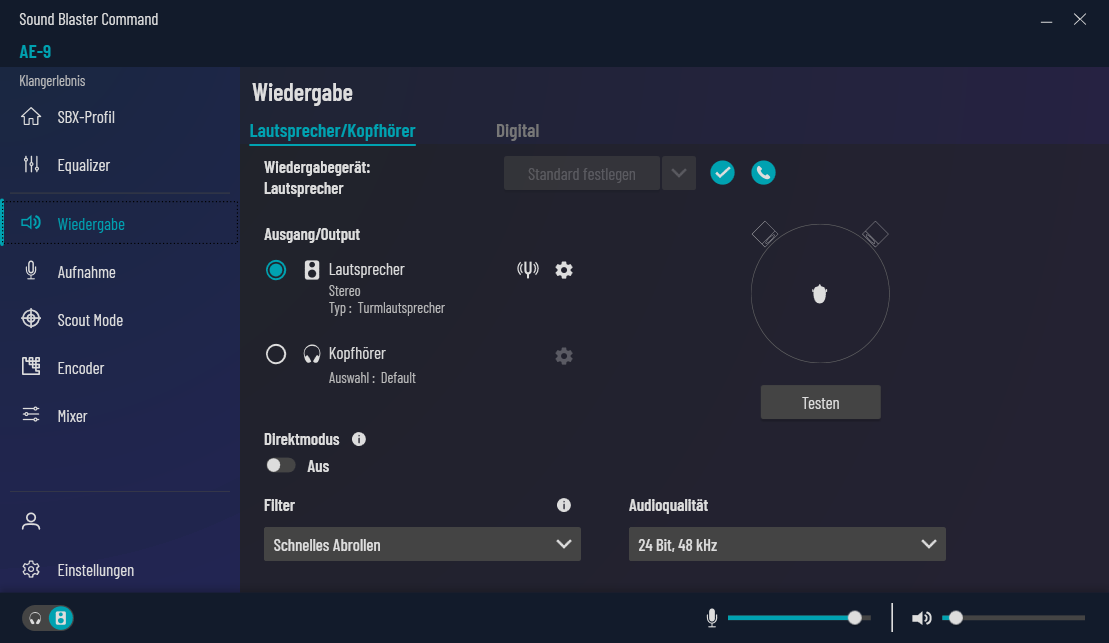
Task: Open Kopfhörer settings gear
Action: tap(564, 356)
